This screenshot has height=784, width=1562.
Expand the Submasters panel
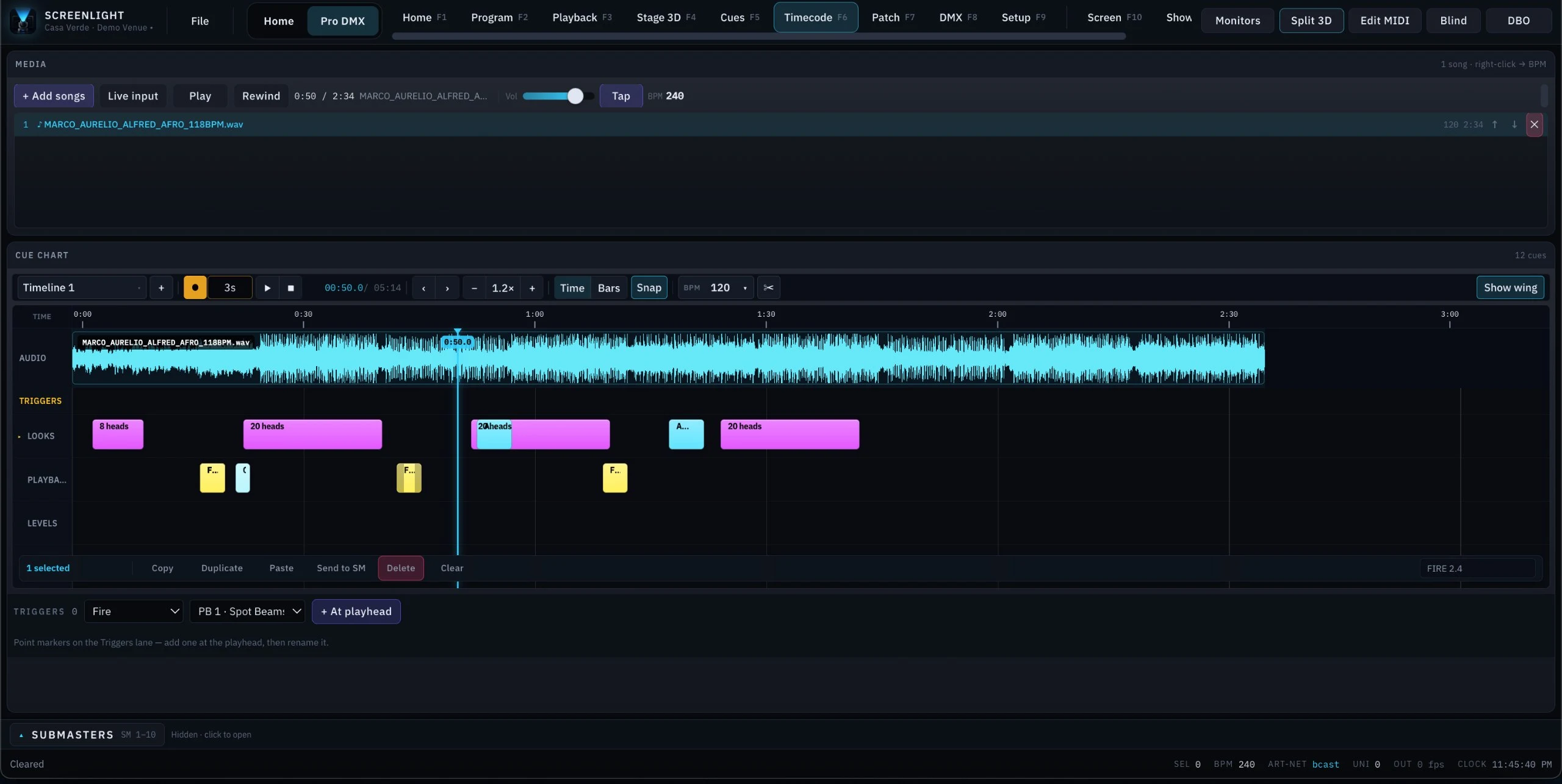pyautogui.click(x=87, y=735)
